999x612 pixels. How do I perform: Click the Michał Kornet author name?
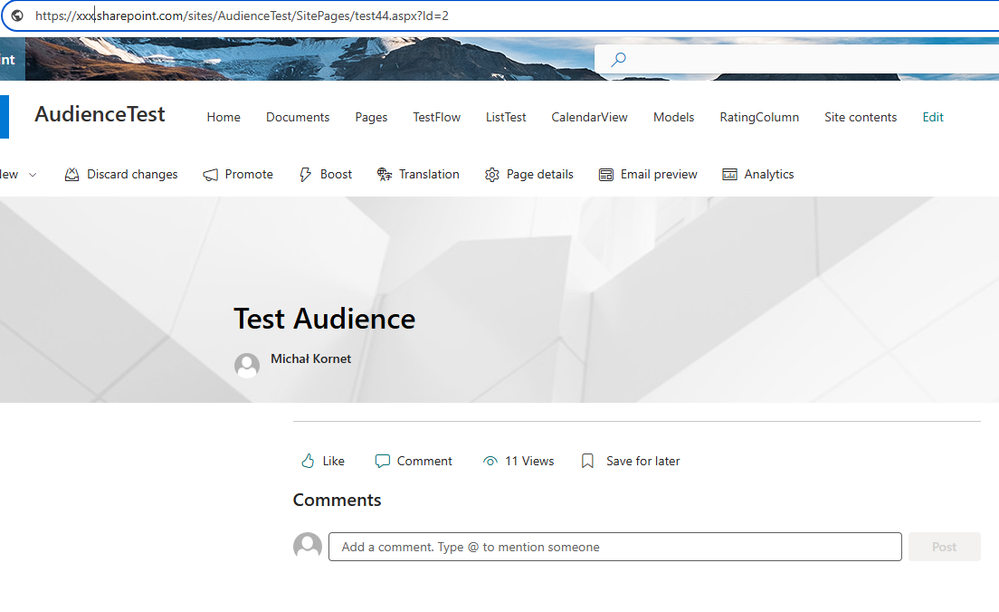pos(311,359)
